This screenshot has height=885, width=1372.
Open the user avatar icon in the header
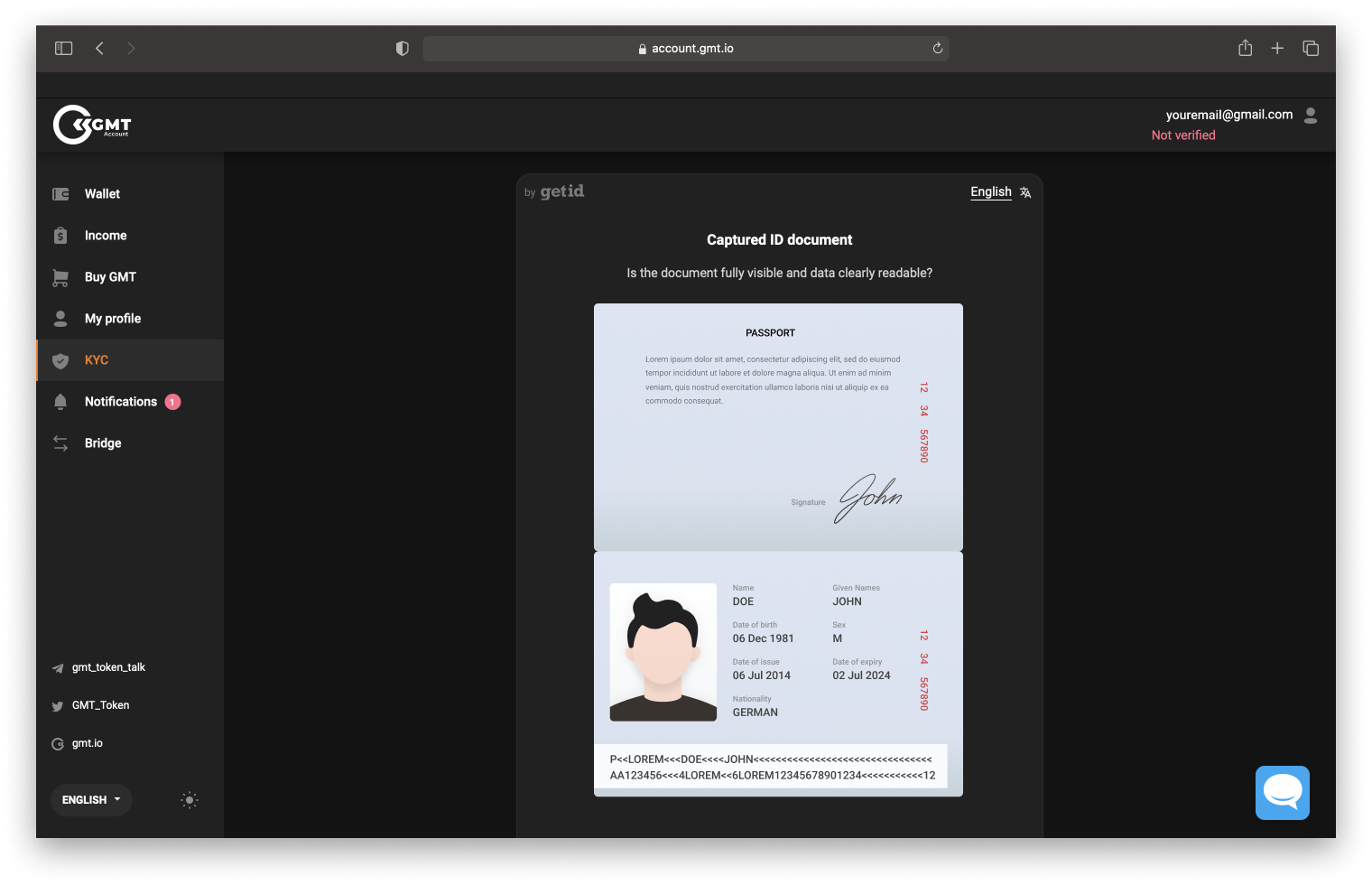1311,115
